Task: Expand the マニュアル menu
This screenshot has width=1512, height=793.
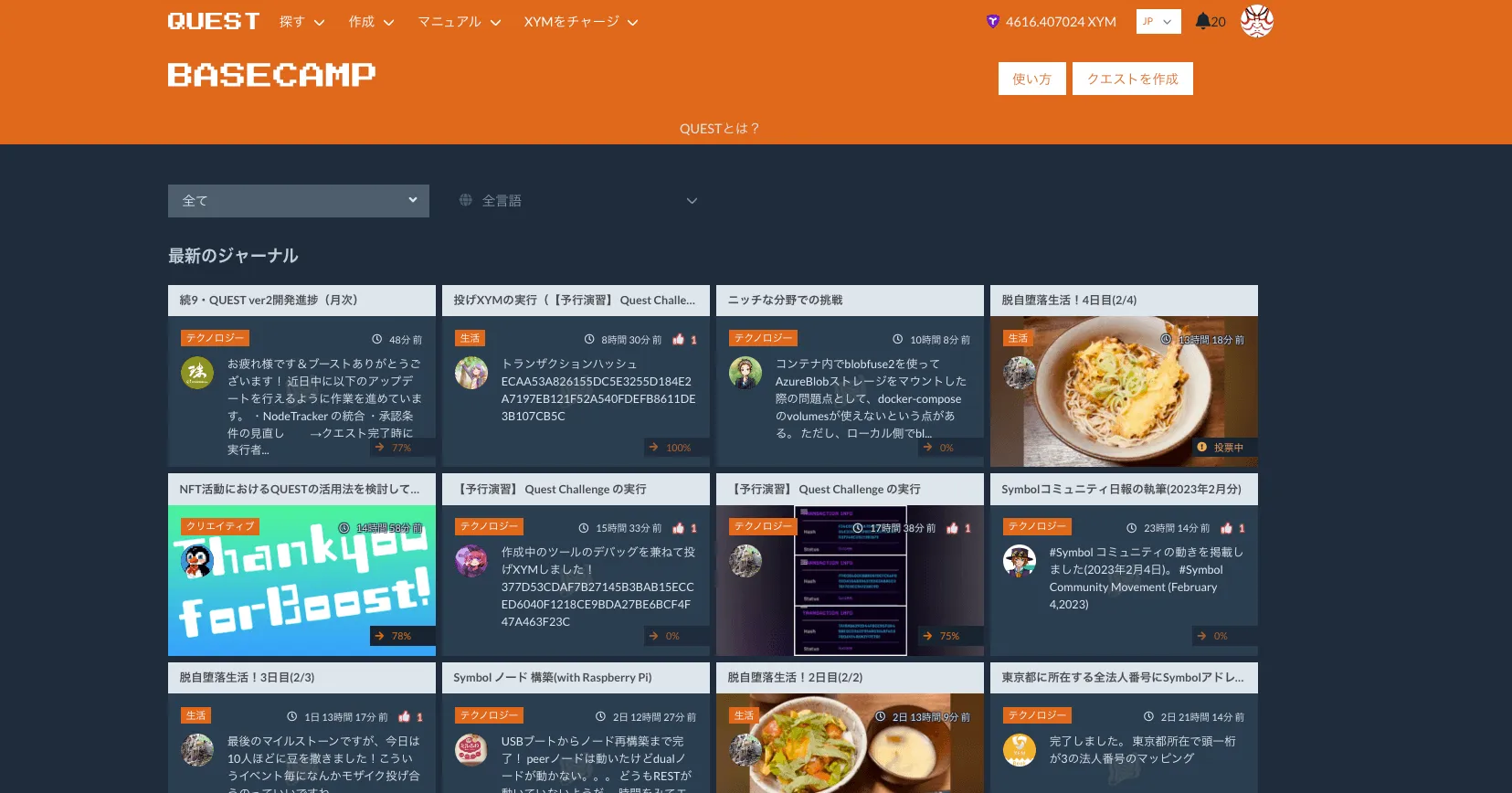Action: (460, 22)
